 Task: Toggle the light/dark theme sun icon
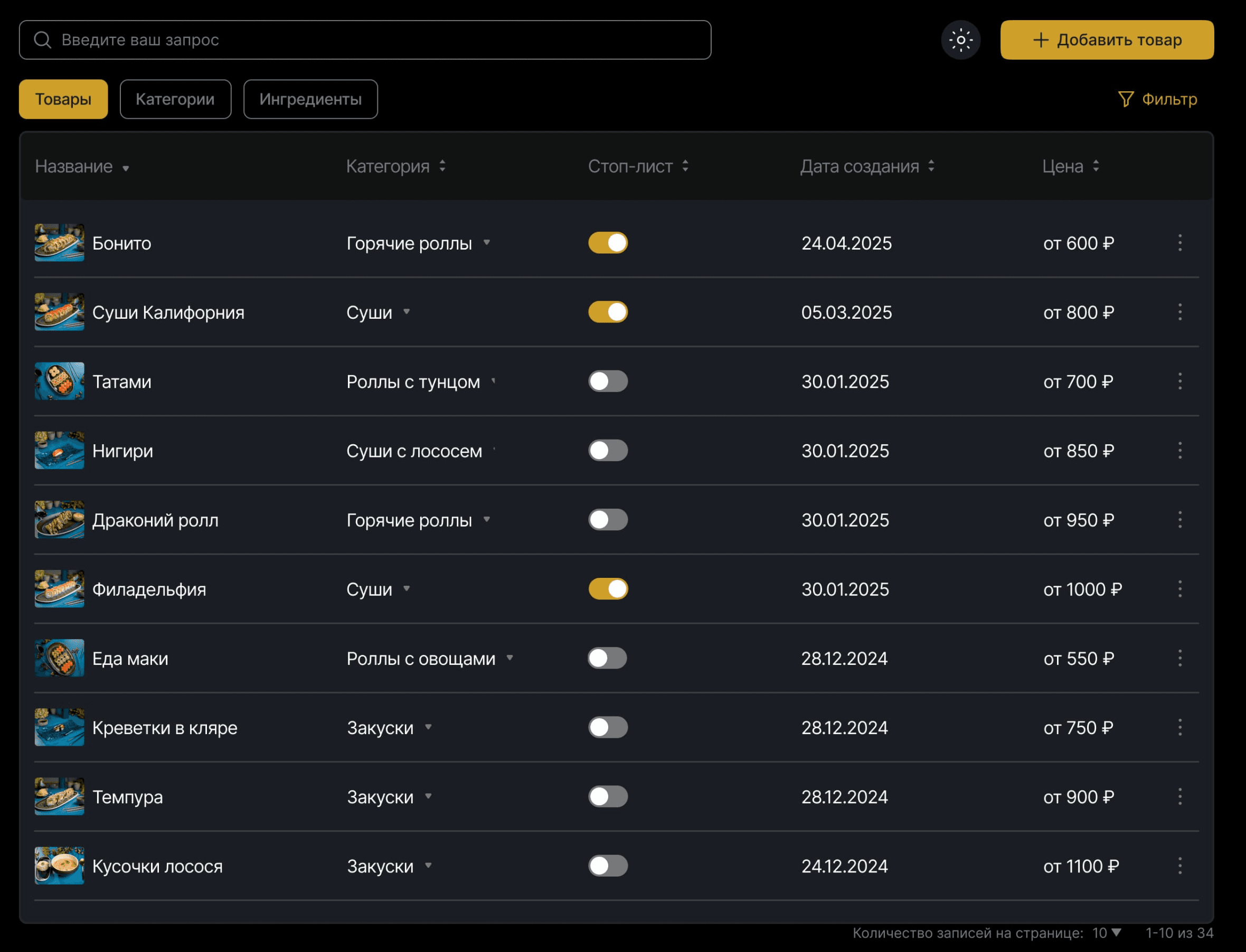[960, 40]
